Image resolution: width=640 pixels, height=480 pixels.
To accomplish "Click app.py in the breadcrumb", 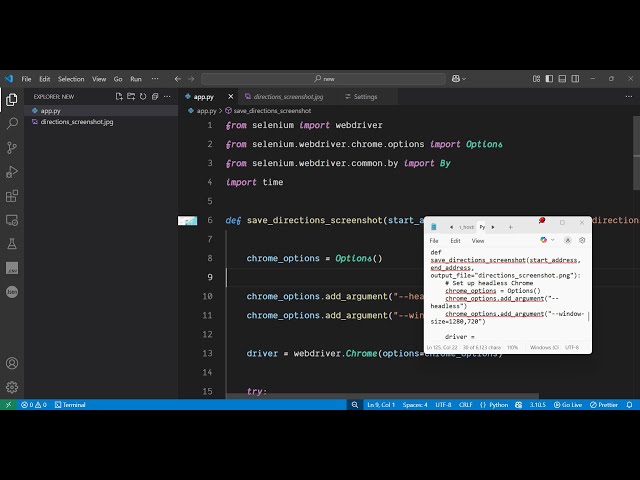I will click(x=207, y=111).
